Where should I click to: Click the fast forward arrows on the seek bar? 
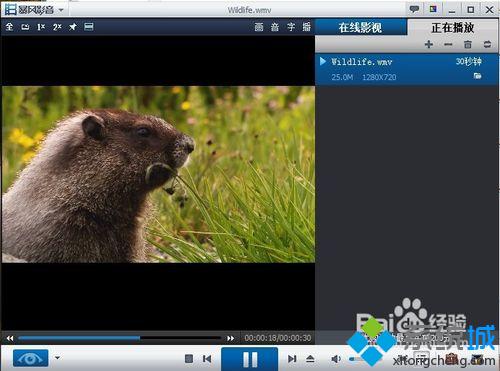(230, 338)
